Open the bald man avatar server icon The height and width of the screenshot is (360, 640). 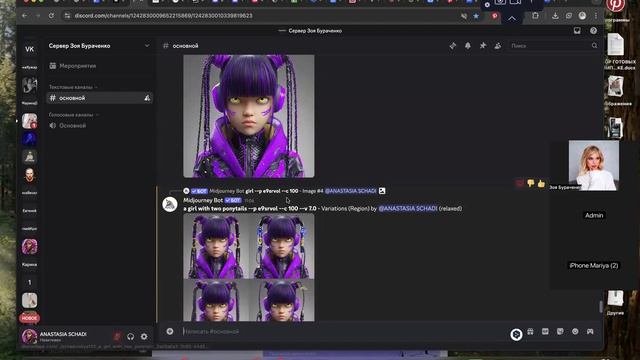pyautogui.click(x=29, y=175)
